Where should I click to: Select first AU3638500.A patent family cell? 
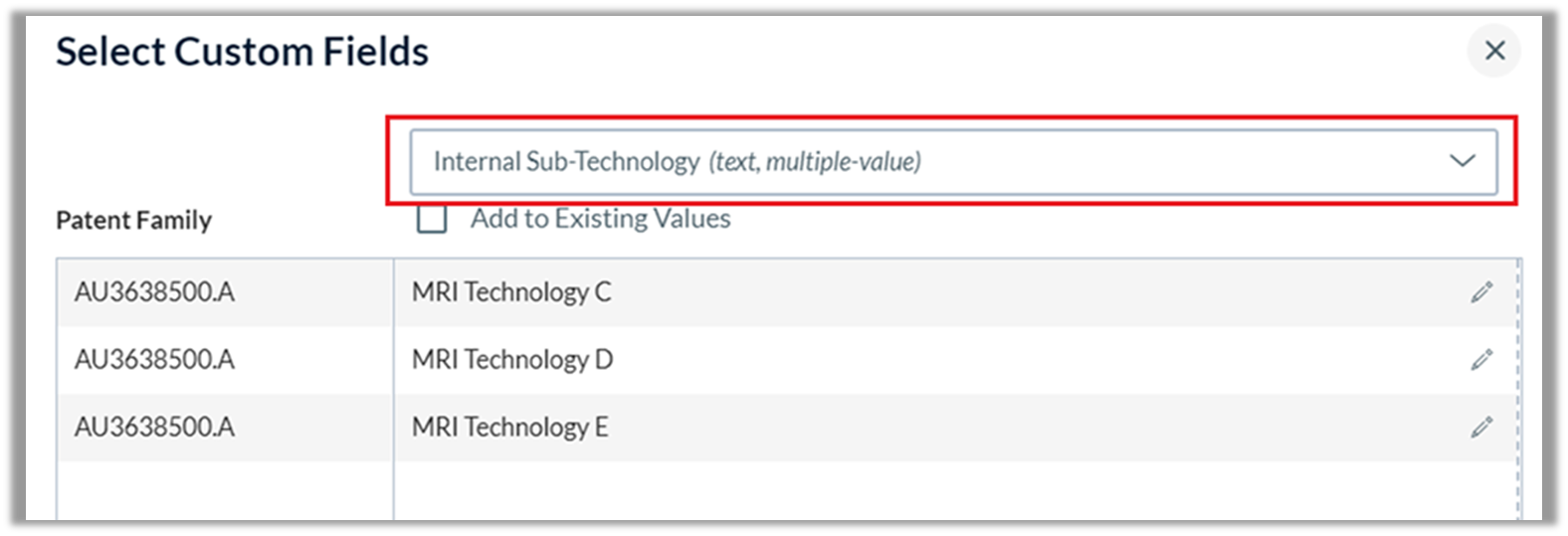click(154, 292)
